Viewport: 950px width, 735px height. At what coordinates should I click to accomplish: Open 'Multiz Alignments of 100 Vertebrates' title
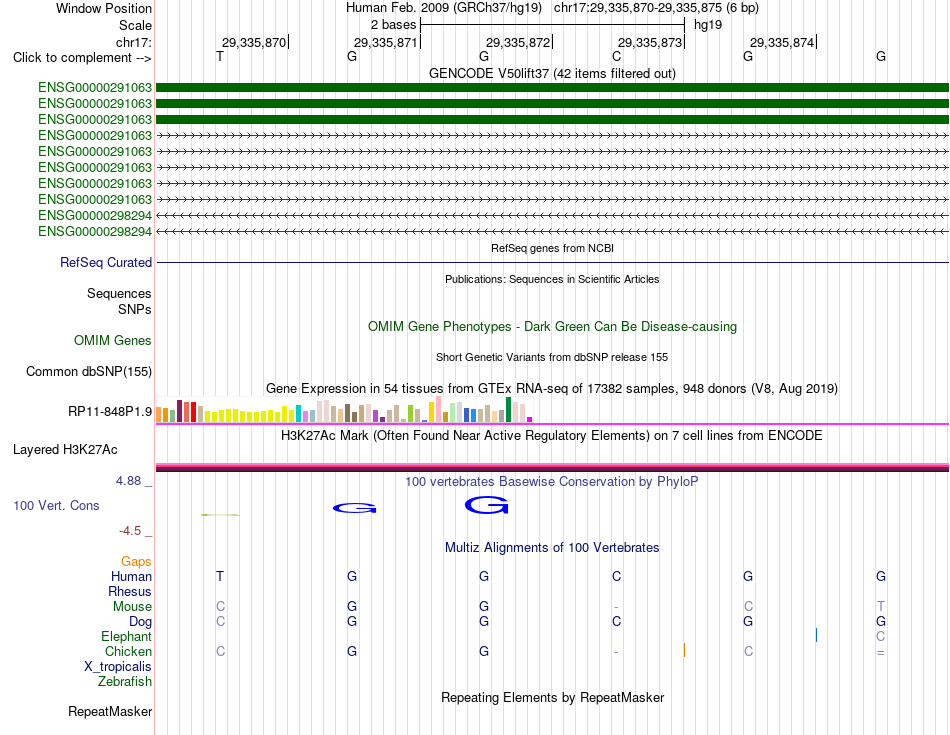(552, 548)
